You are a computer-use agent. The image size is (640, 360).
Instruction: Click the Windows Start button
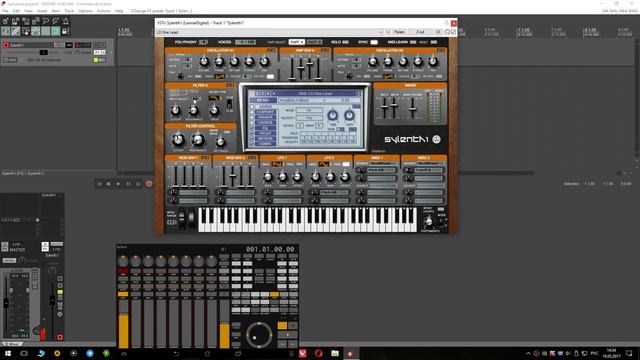tap(7, 353)
